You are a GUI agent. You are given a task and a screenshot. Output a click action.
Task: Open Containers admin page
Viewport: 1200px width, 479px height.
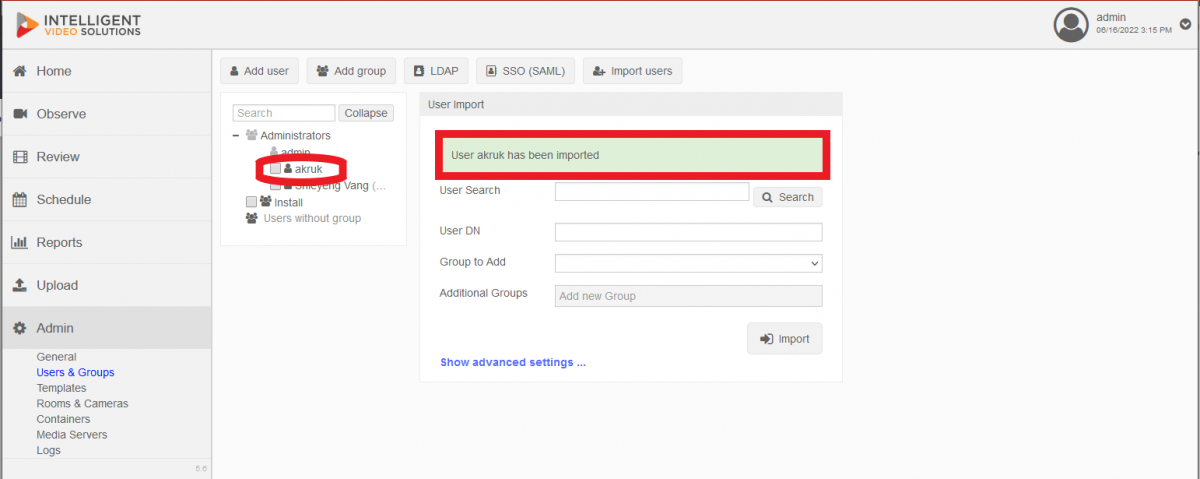(63, 419)
